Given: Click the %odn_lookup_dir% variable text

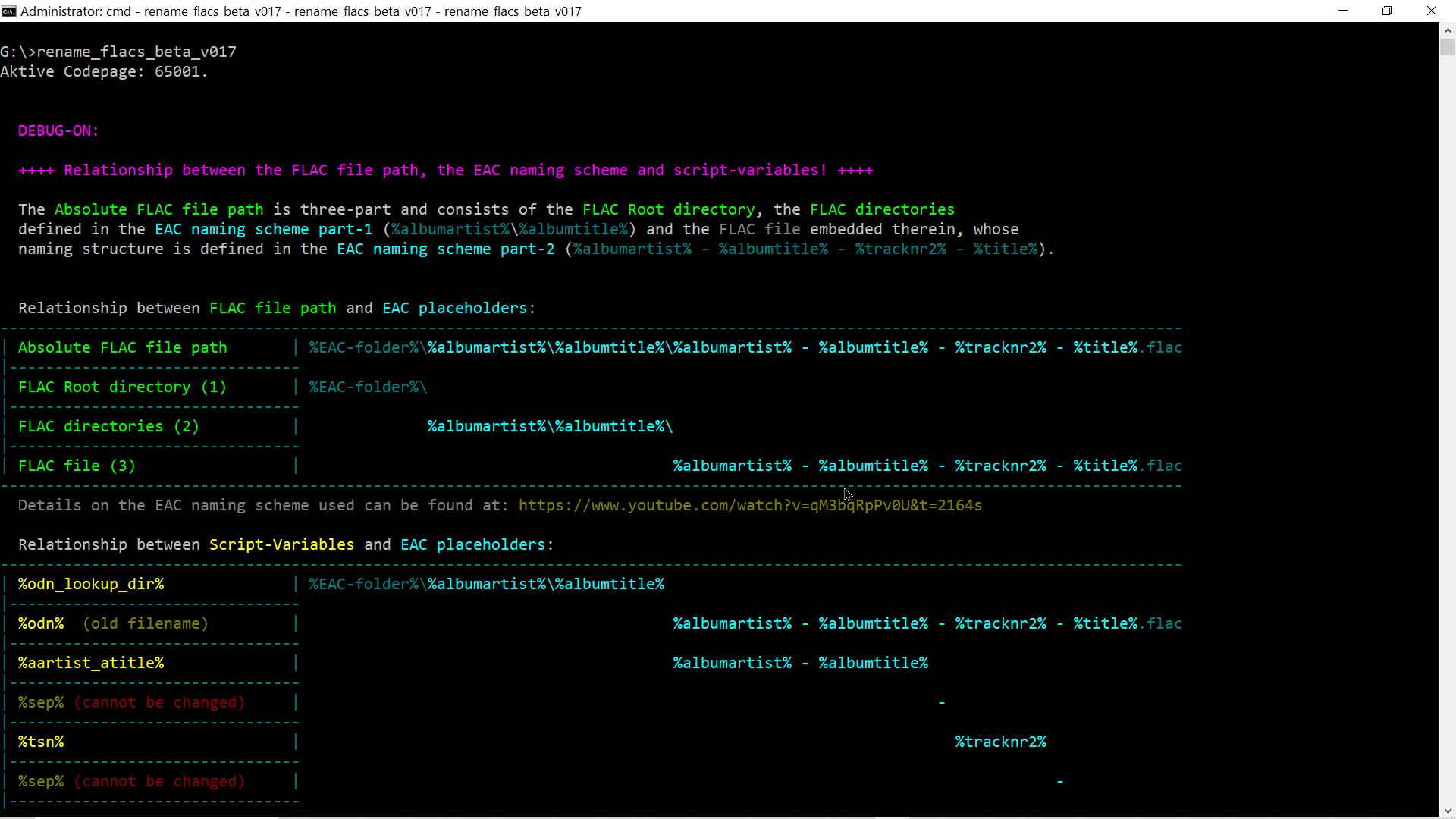Looking at the screenshot, I should 91,584.
